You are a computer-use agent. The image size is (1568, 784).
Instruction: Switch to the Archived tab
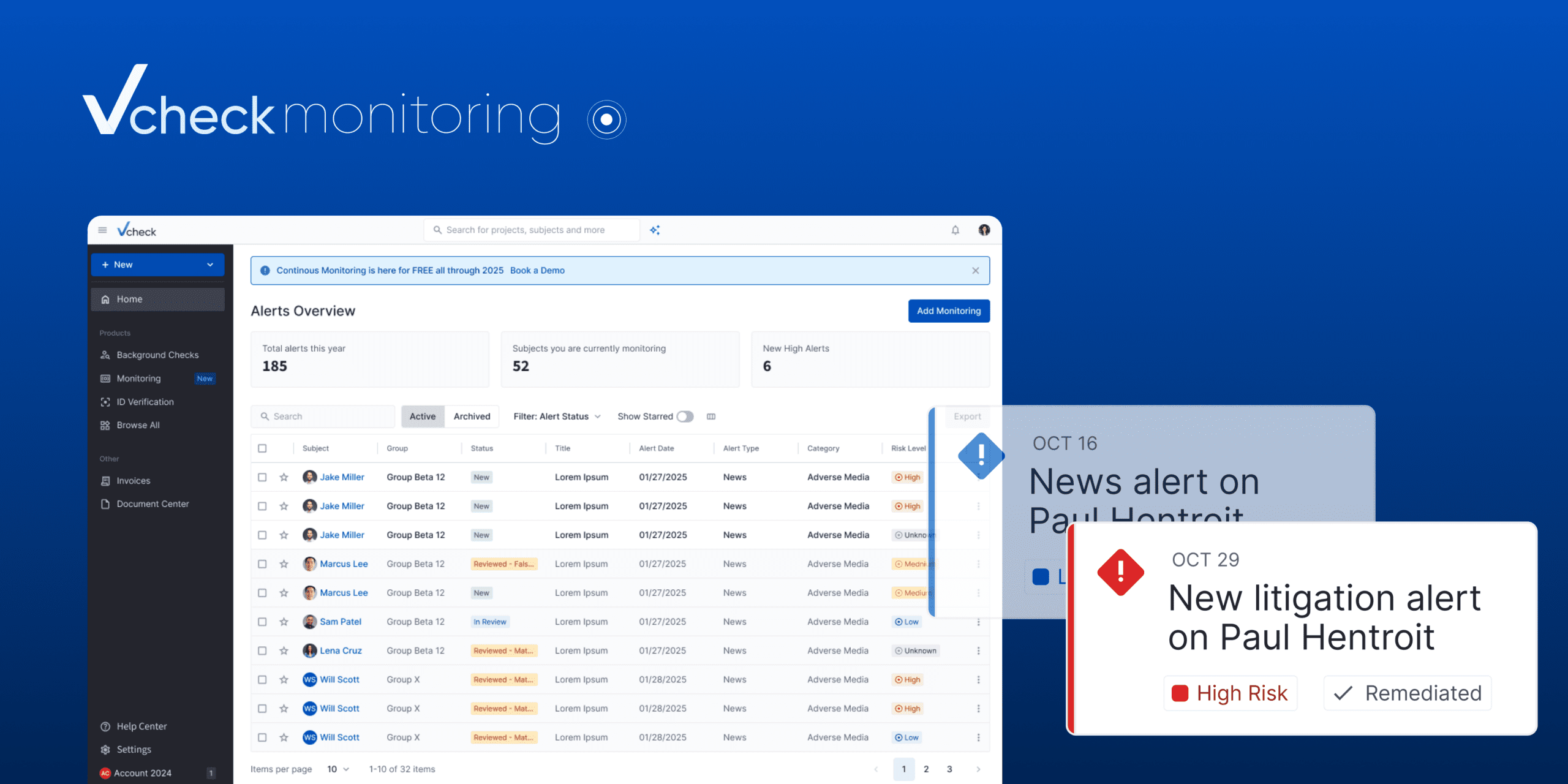[471, 416]
